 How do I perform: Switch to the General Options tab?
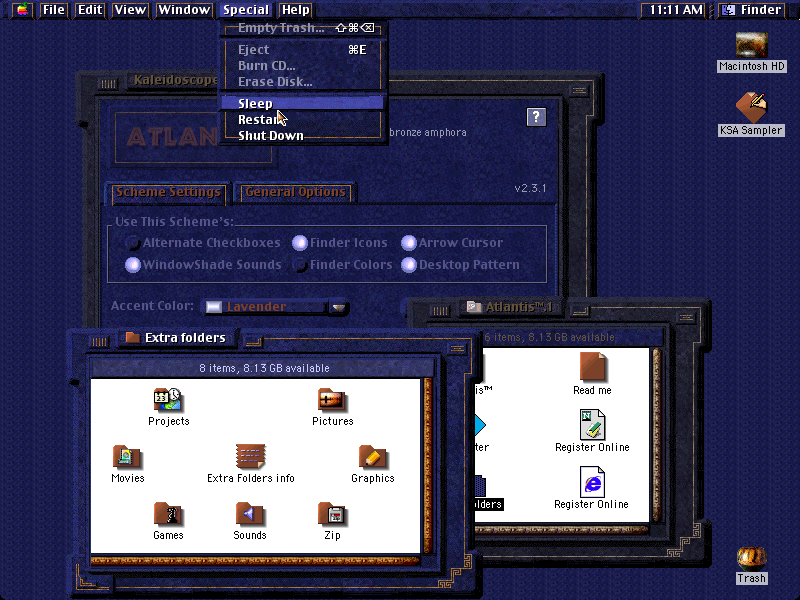(x=295, y=192)
